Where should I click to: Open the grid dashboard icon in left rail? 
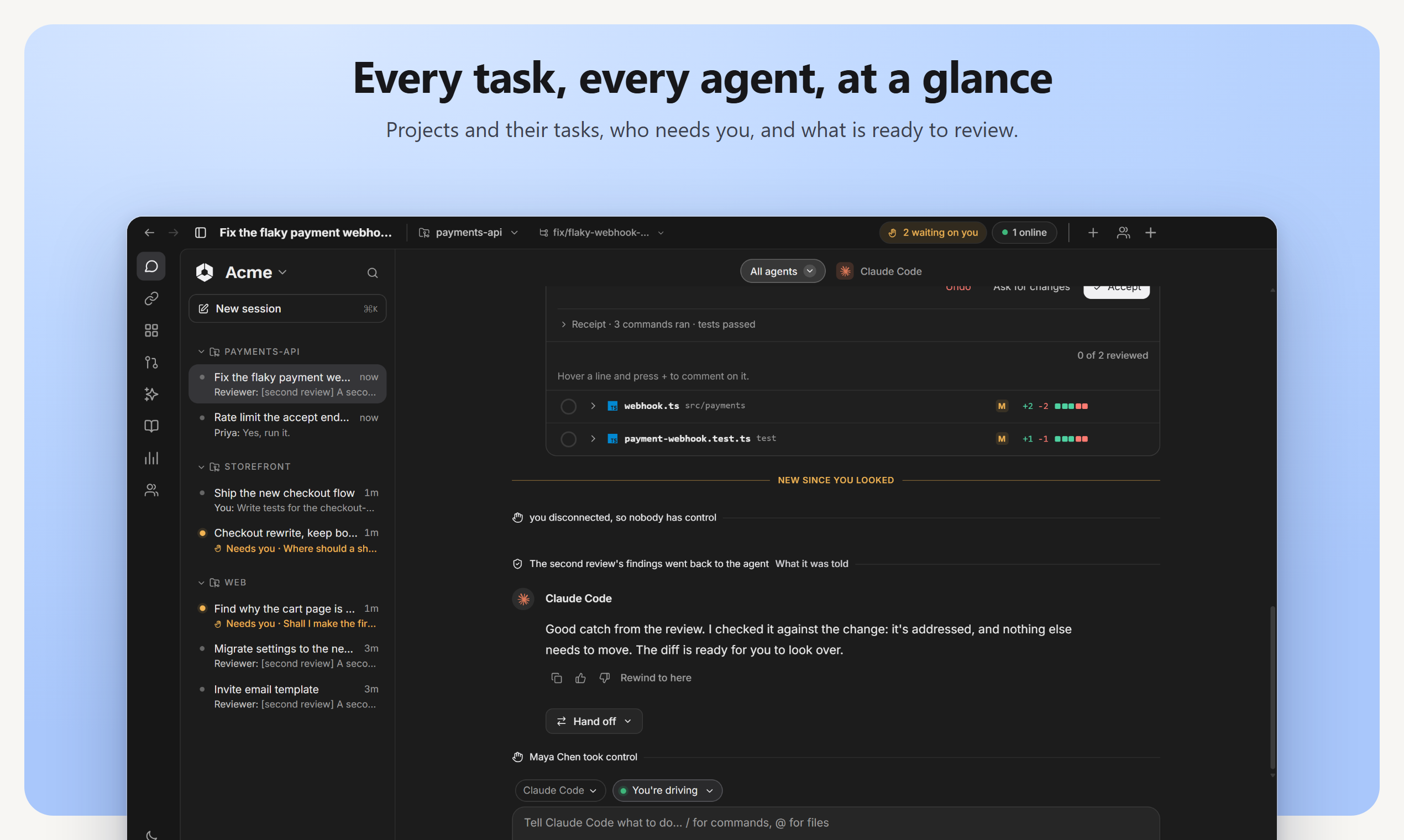(151, 330)
